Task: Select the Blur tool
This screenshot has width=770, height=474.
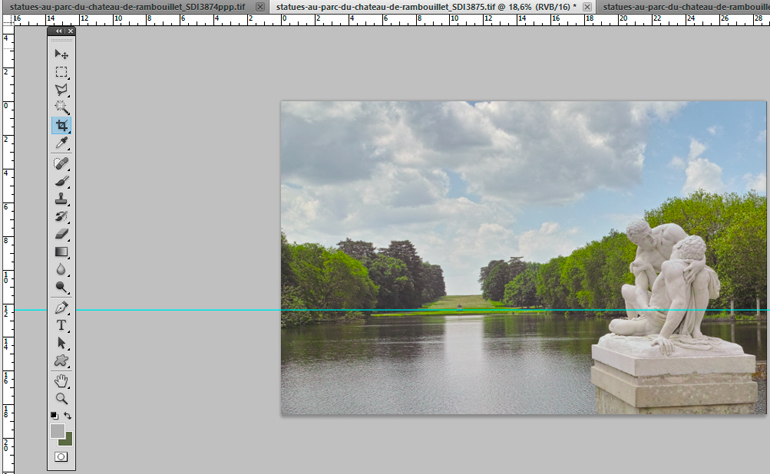Action: [x=61, y=270]
